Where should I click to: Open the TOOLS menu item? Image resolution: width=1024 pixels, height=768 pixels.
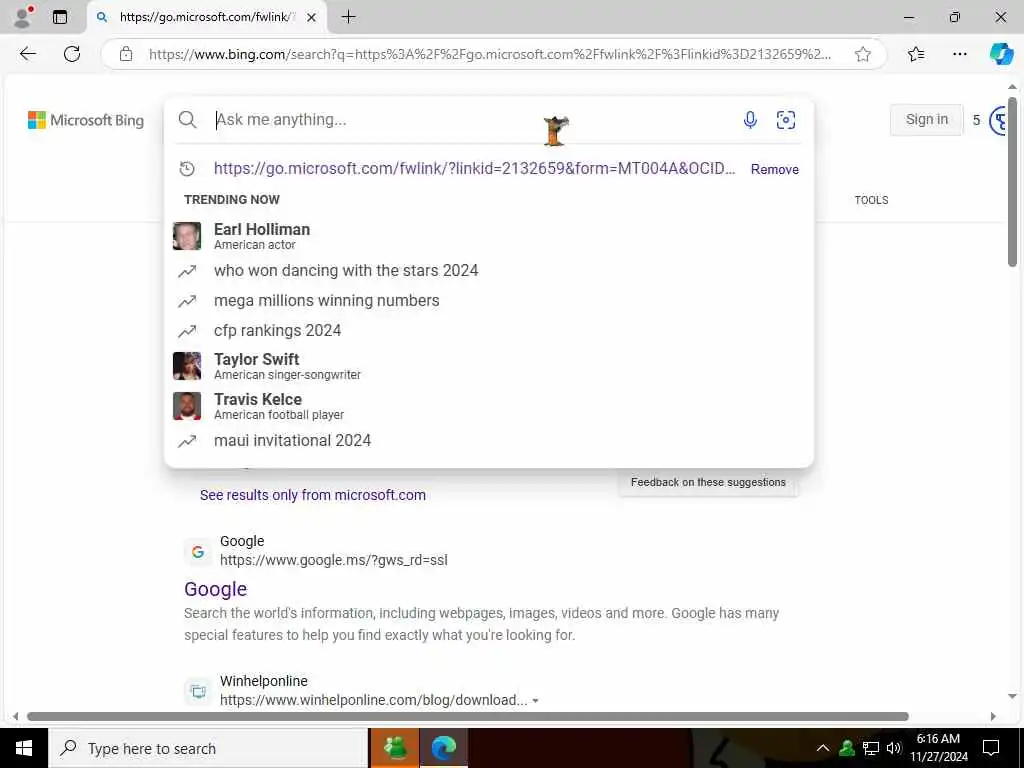tap(871, 200)
